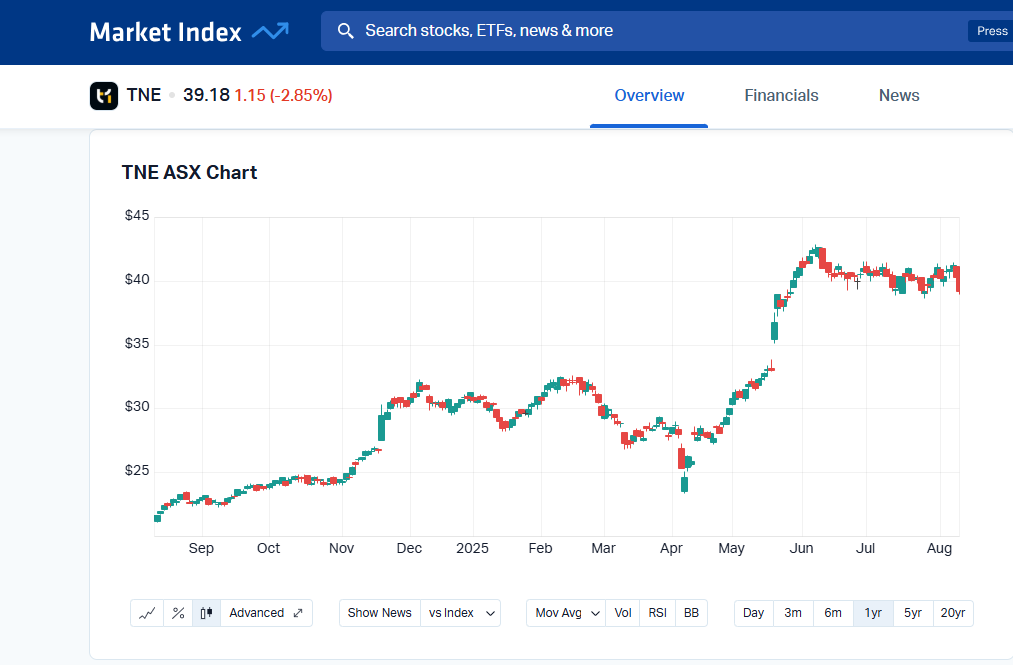Open the Mov Avg dropdown

[566, 613]
